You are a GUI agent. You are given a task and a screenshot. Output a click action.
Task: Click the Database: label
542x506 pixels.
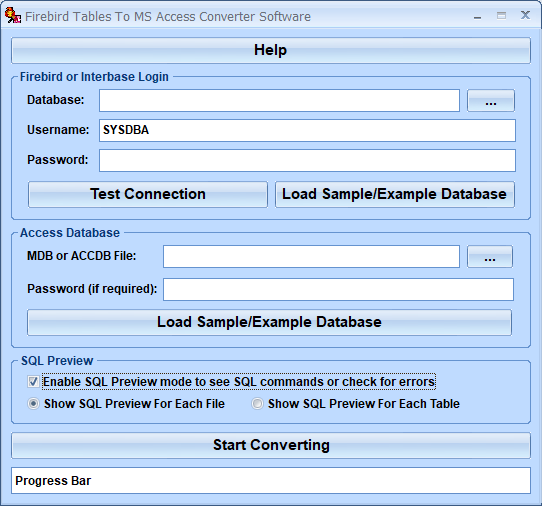[x=56, y=100]
